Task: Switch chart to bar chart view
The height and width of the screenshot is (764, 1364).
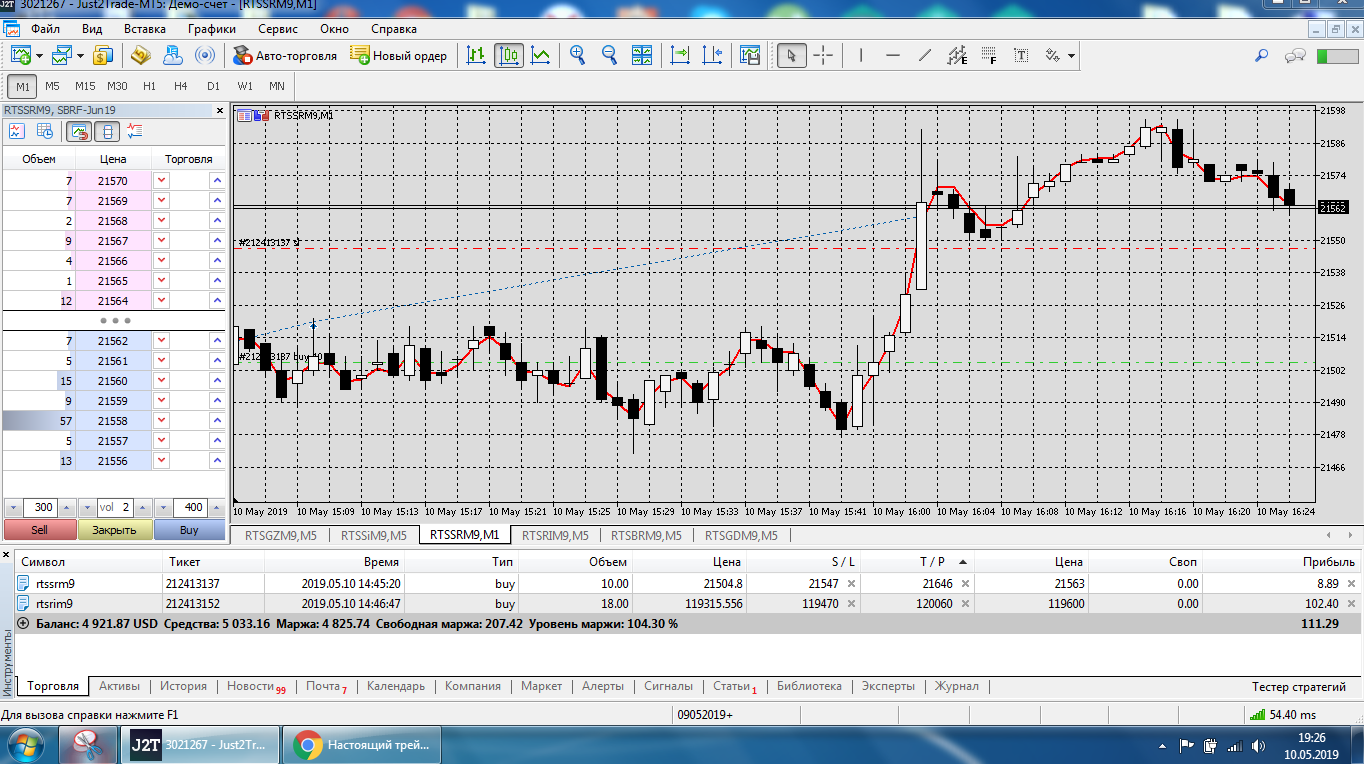Action: [x=477, y=55]
